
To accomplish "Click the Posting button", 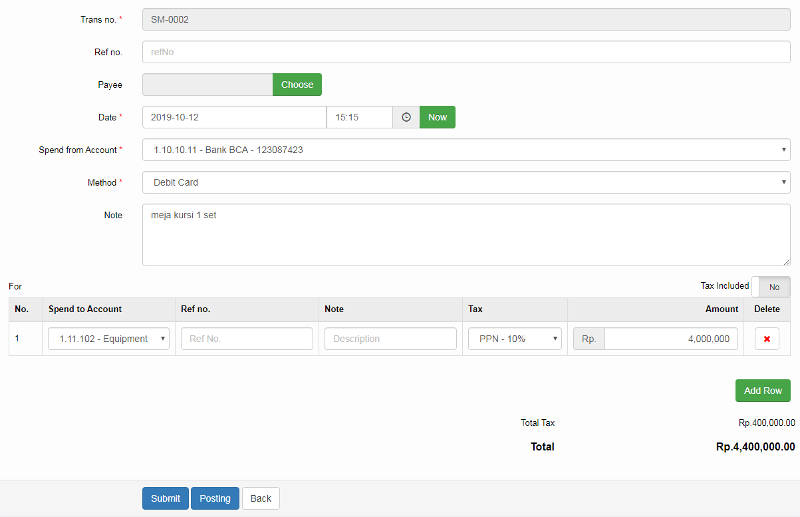I will point(215,498).
